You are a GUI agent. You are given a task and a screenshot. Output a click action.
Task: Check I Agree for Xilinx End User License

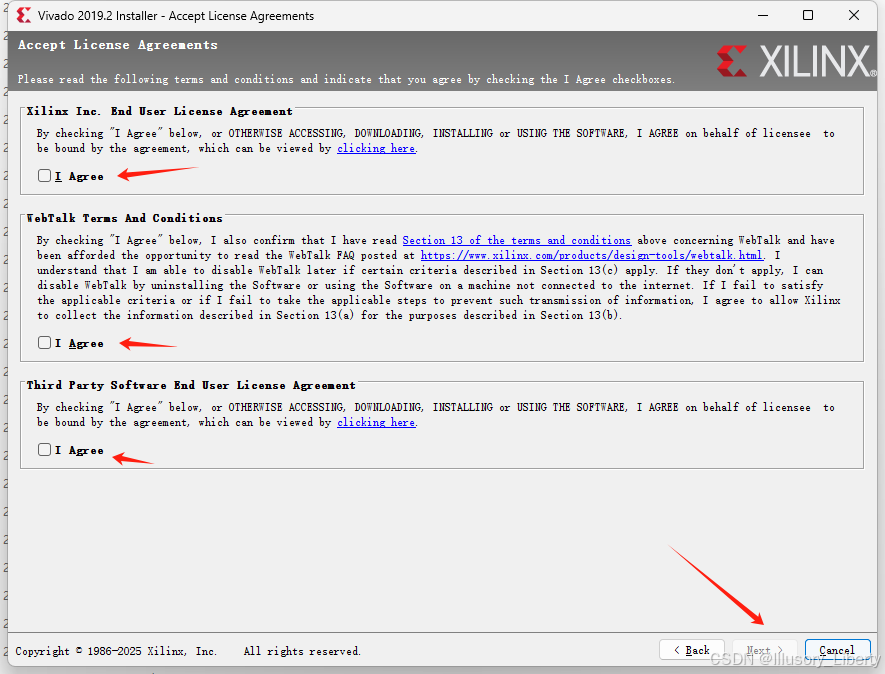tap(45, 176)
